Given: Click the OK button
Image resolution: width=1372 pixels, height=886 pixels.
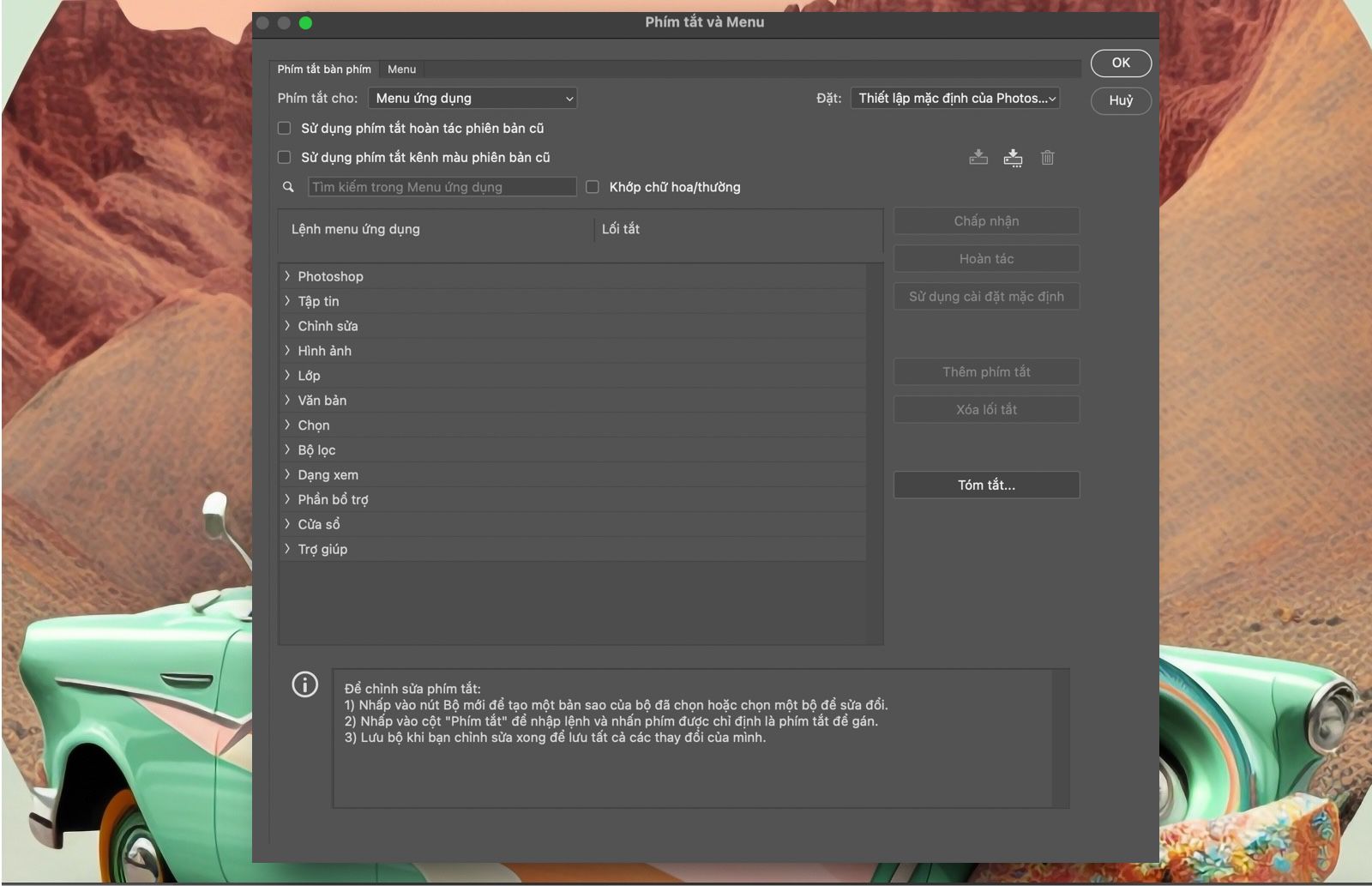Looking at the screenshot, I should click(x=1120, y=63).
